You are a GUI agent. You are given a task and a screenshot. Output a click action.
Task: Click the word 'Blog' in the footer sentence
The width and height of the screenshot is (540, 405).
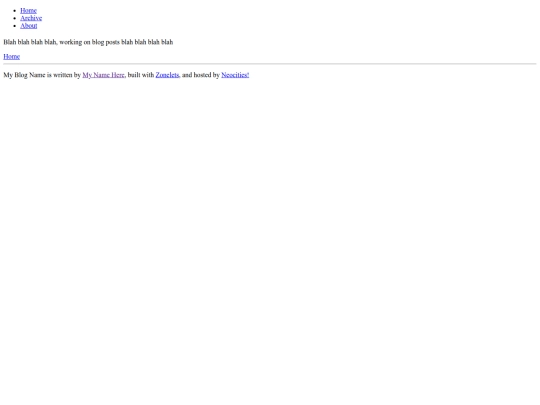point(21,75)
